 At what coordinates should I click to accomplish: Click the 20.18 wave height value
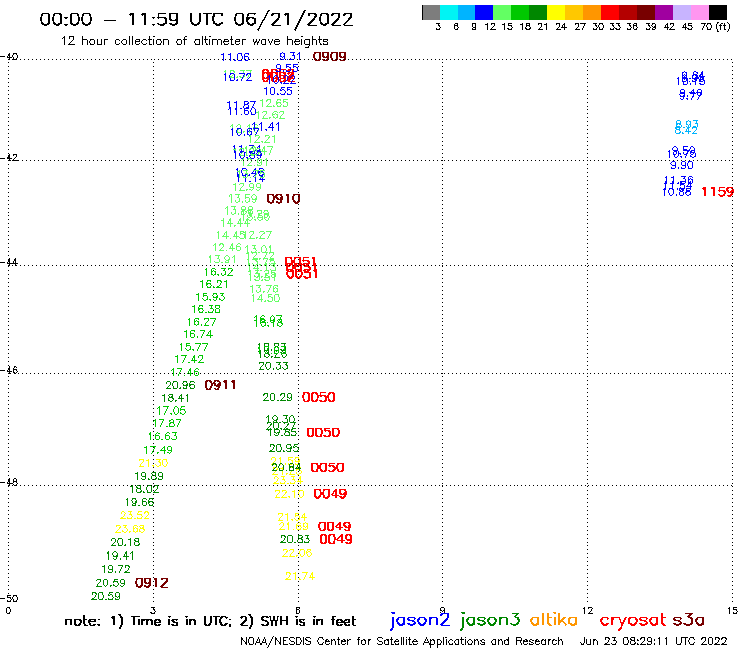point(125,542)
